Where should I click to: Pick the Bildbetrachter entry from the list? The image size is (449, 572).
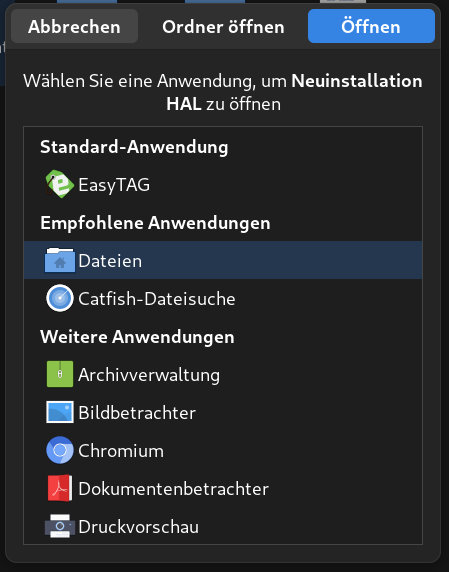point(223,412)
